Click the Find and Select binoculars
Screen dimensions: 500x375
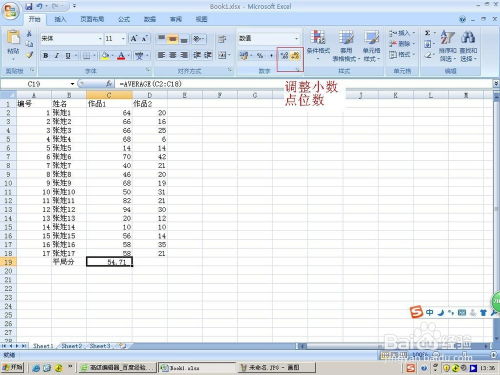click(468, 46)
